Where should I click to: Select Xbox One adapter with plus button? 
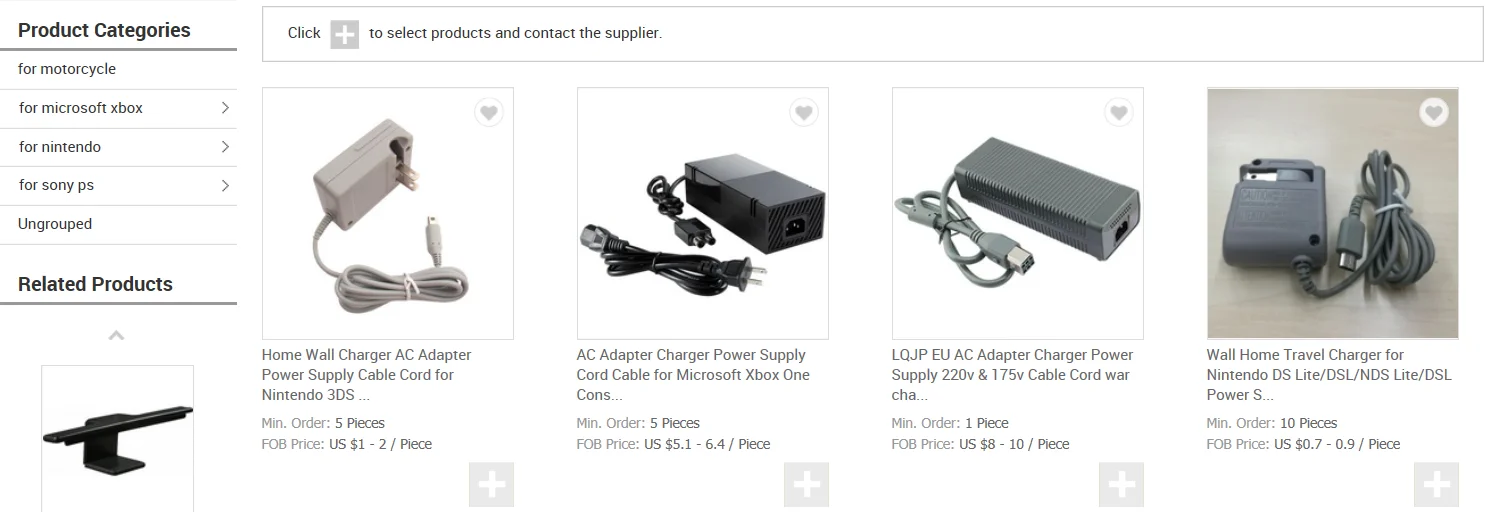pos(806,485)
